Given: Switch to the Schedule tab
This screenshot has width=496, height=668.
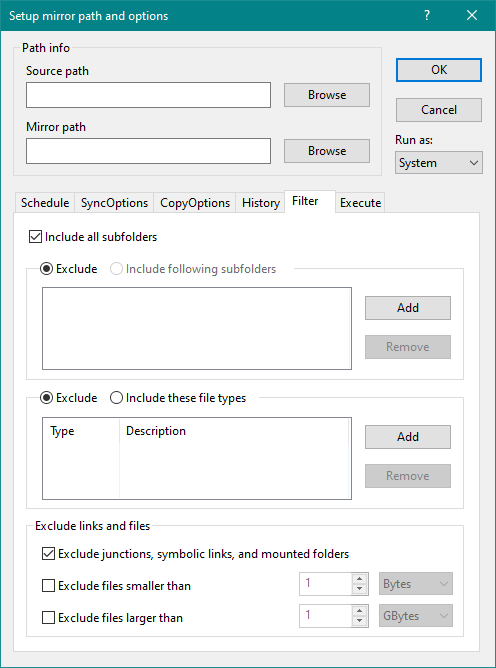Looking at the screenshot, I should pyautogui.click(x=45, y=203).
